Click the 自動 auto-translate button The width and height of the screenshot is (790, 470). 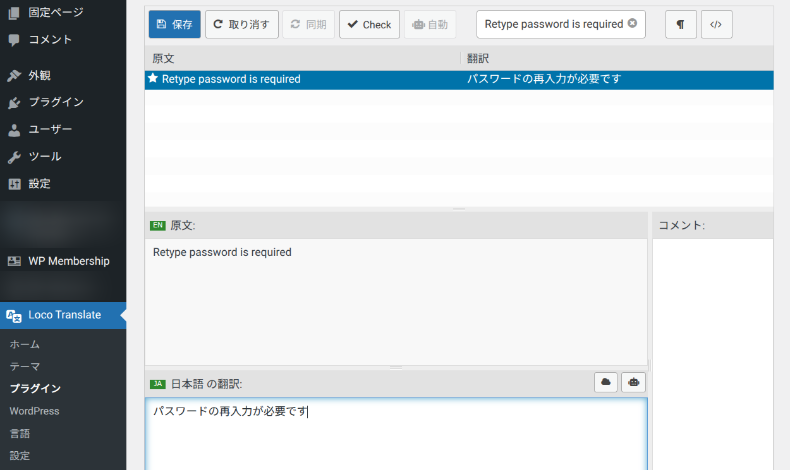(x=430, y=24)
